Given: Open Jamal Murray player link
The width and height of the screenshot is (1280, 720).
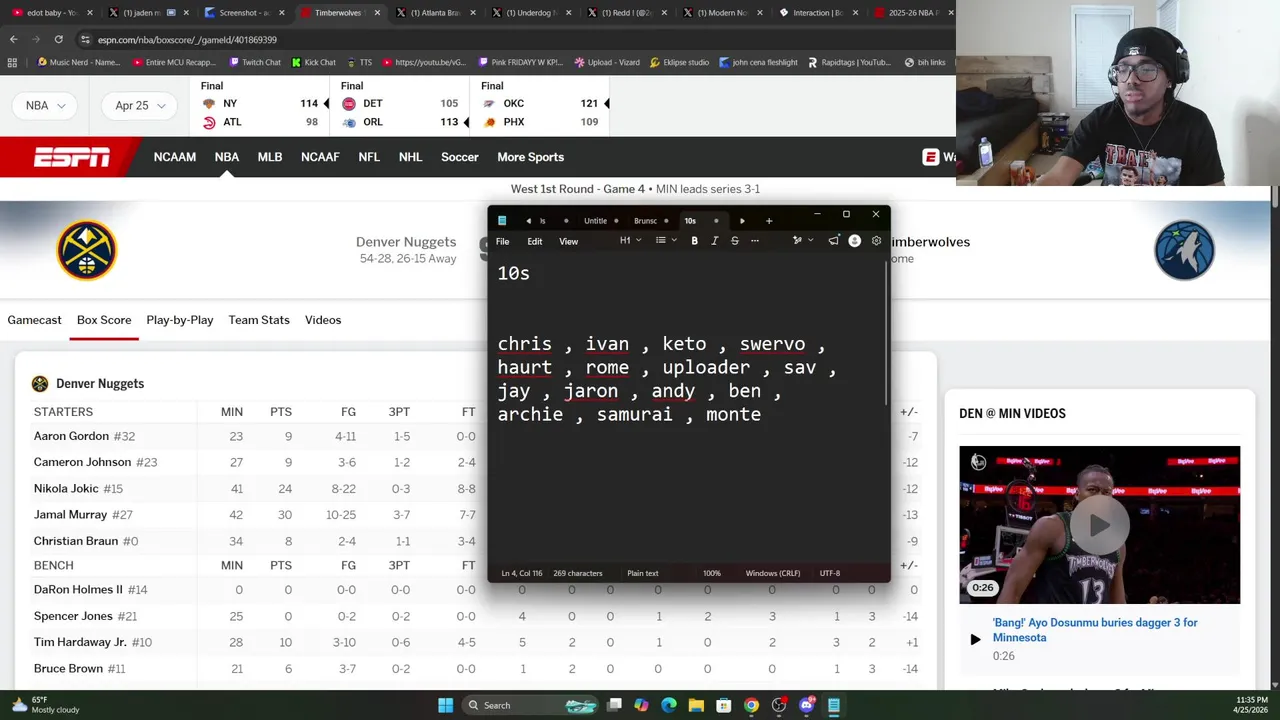Looking at the screenshot, I should (70, 515).
